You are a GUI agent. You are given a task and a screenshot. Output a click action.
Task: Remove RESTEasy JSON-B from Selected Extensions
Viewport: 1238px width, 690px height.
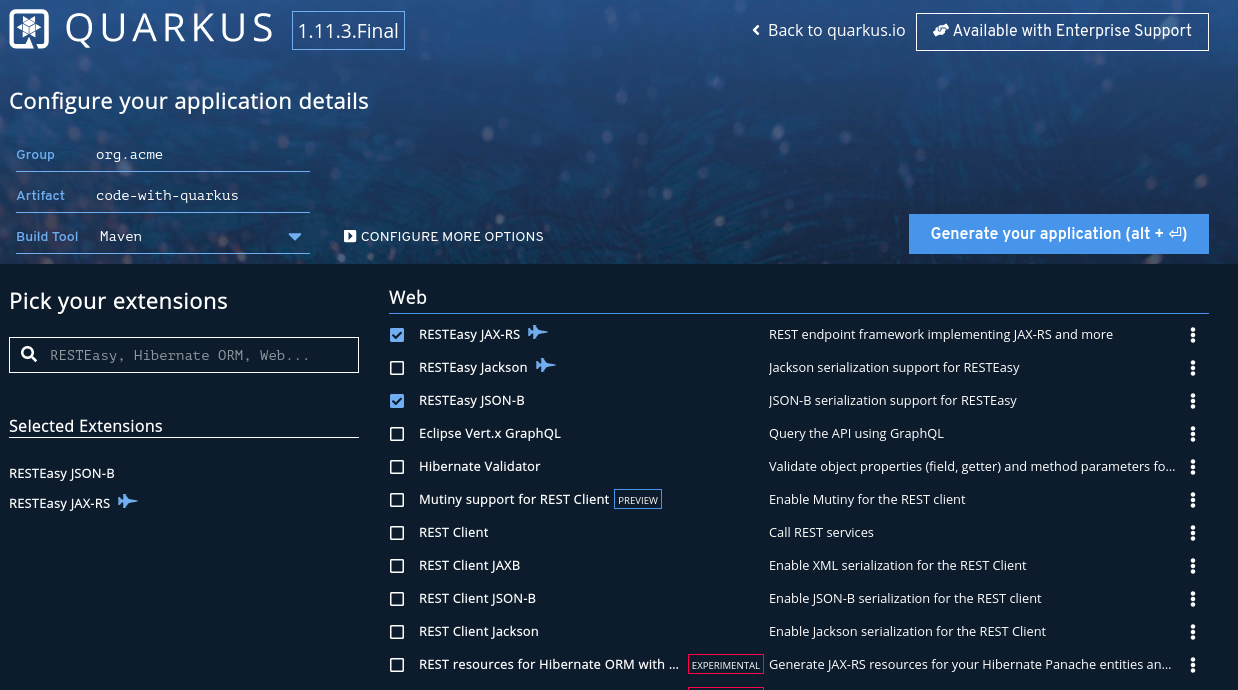pos(62,474)
